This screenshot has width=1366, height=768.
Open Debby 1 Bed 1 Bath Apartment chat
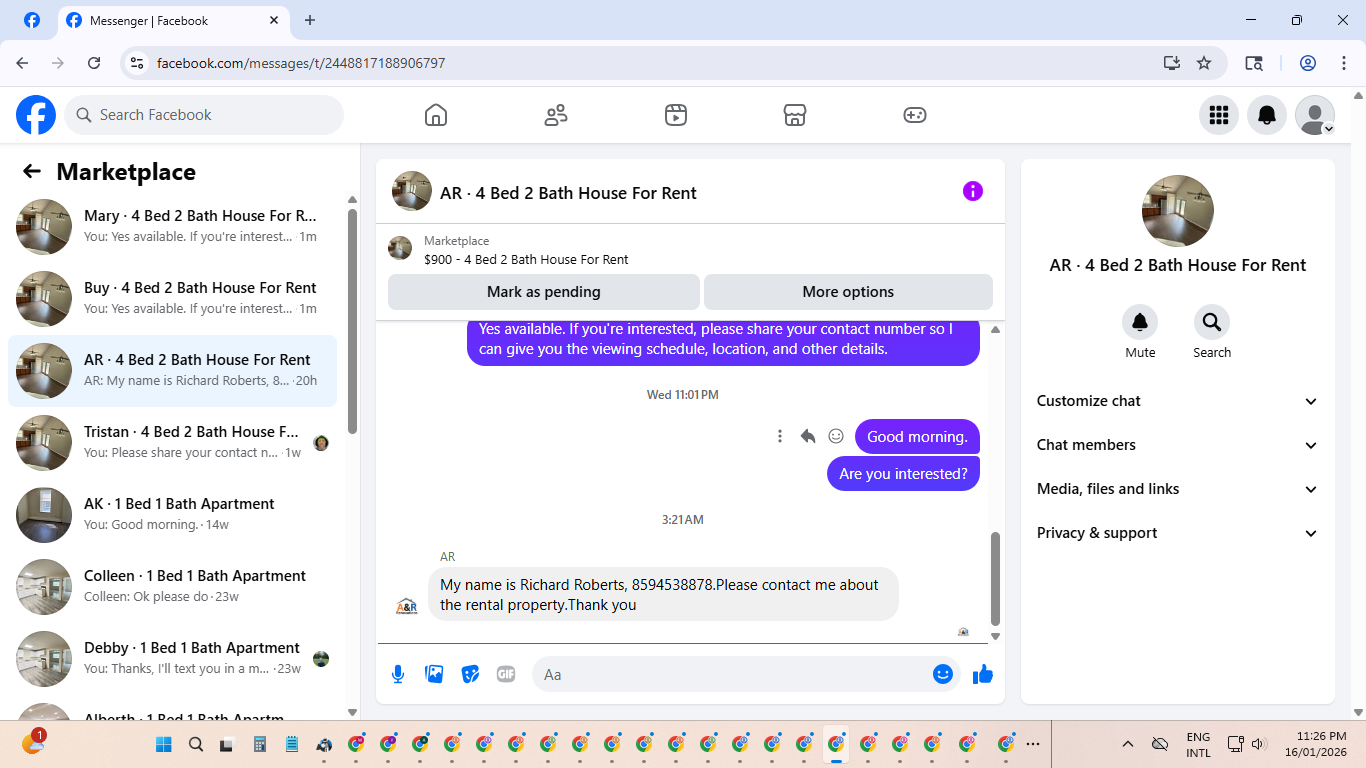click(x=172, y=659)
